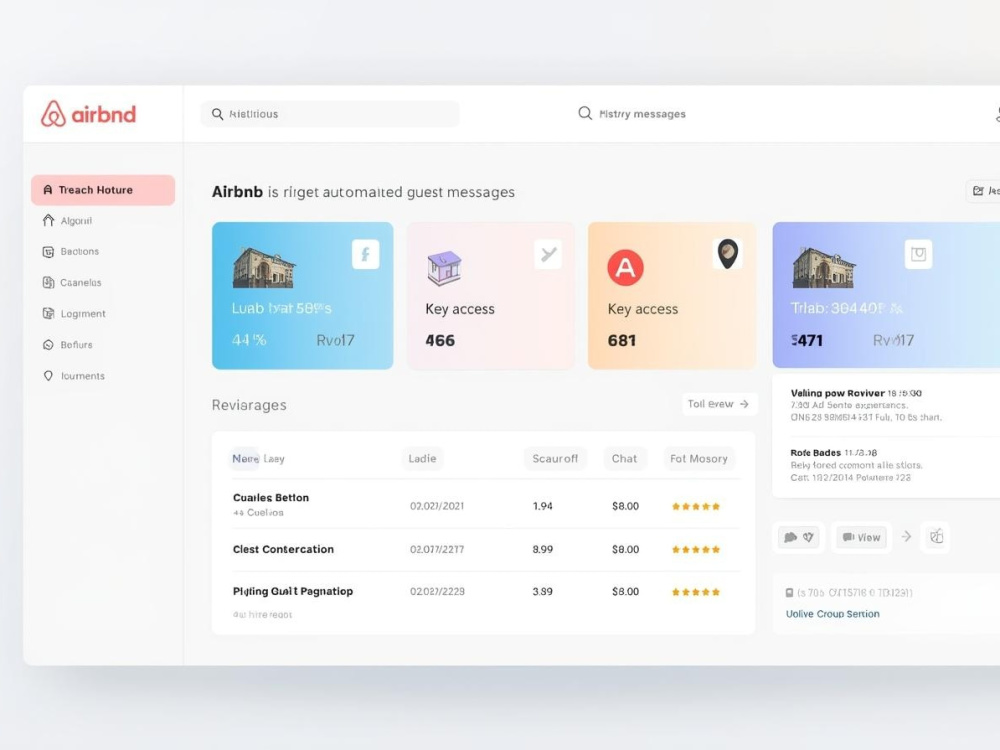The image size is (1000, 750).
Task: Open the Uolive Croup Sertion link
Action: click(832, 614)
